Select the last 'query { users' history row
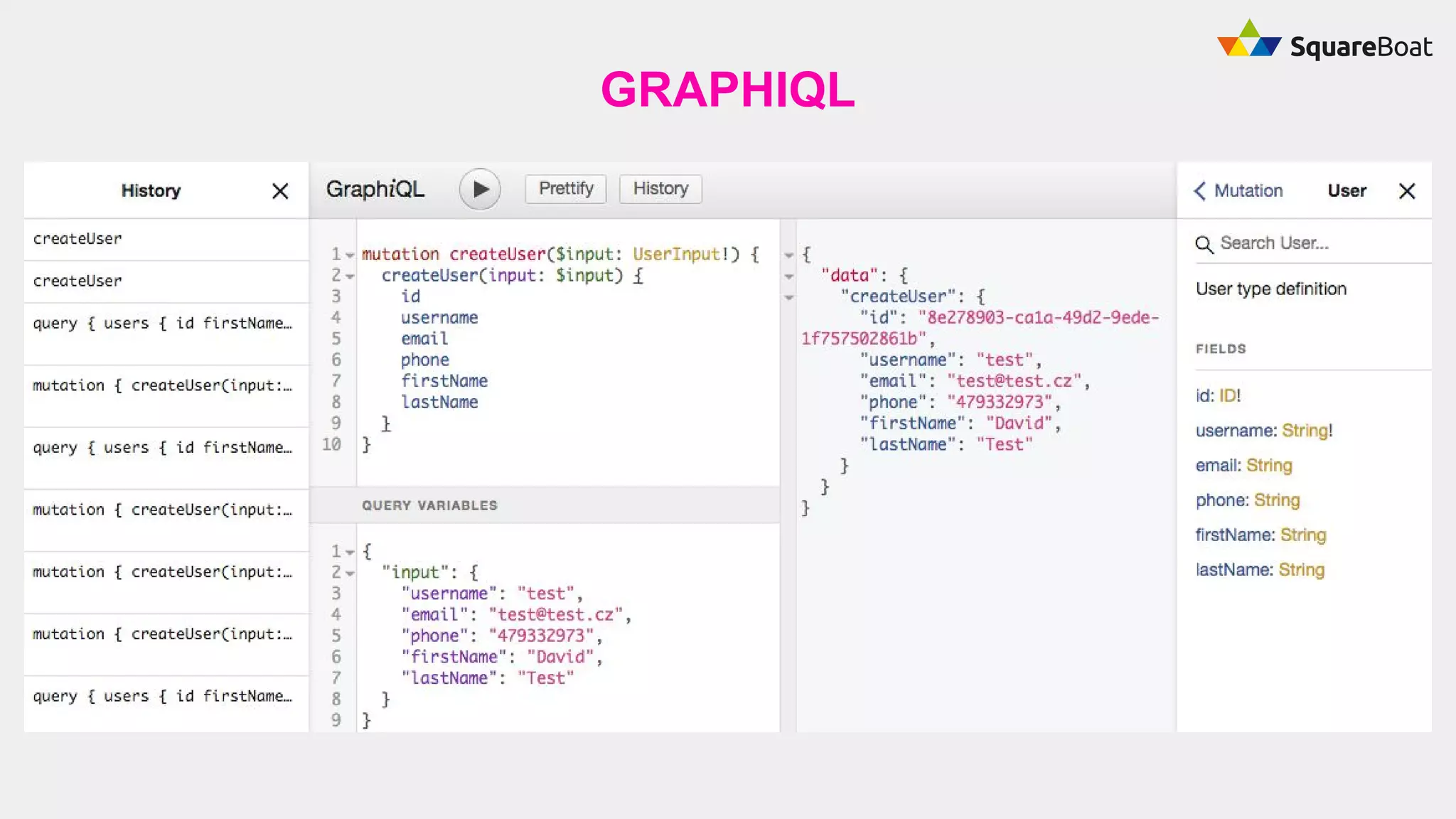 [x=166, y=704]
